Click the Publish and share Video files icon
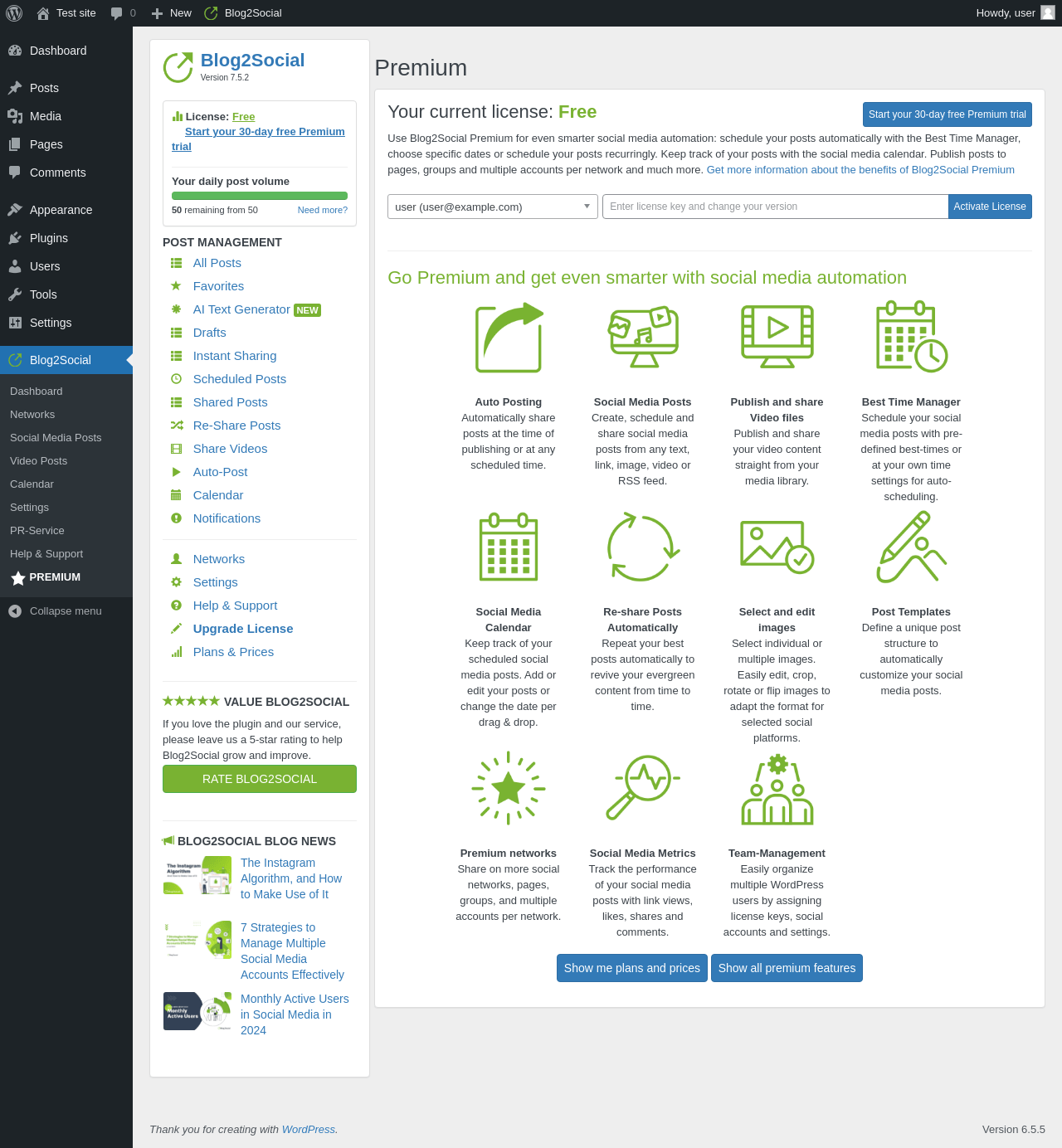 click(777, 336)
